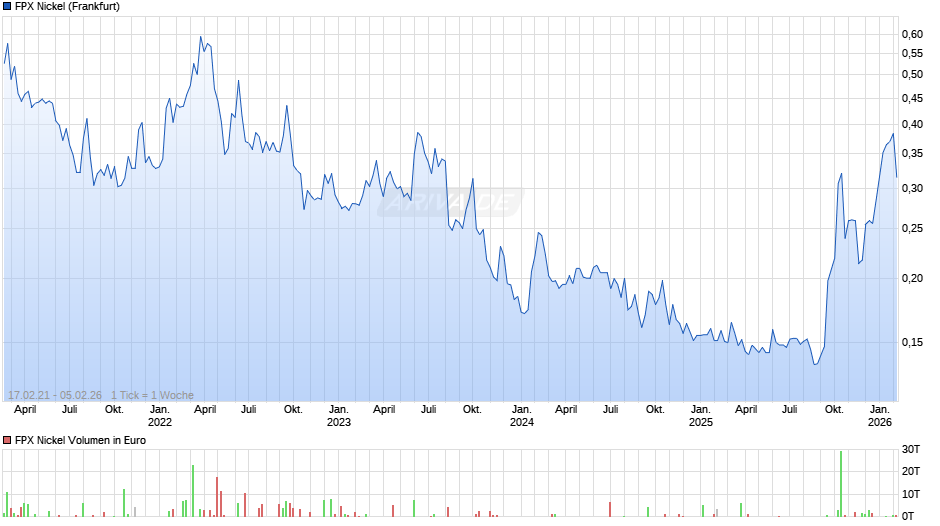Click the 0,20 price axis label
This screenshot has height=526, width=940.
click(912, 278)
